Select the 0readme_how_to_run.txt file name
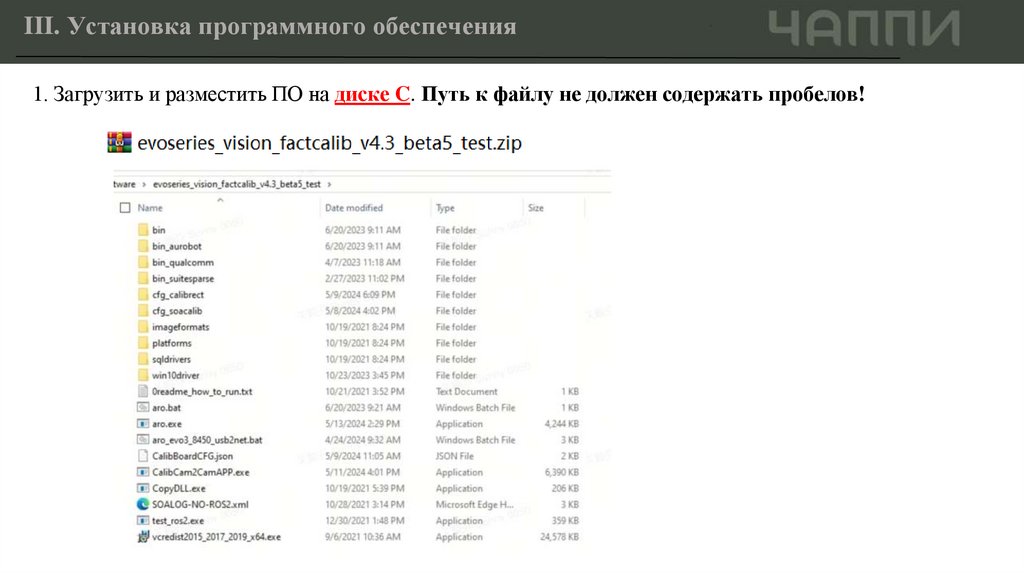This screenshot has height=574, width=1024. coord(202,391)
